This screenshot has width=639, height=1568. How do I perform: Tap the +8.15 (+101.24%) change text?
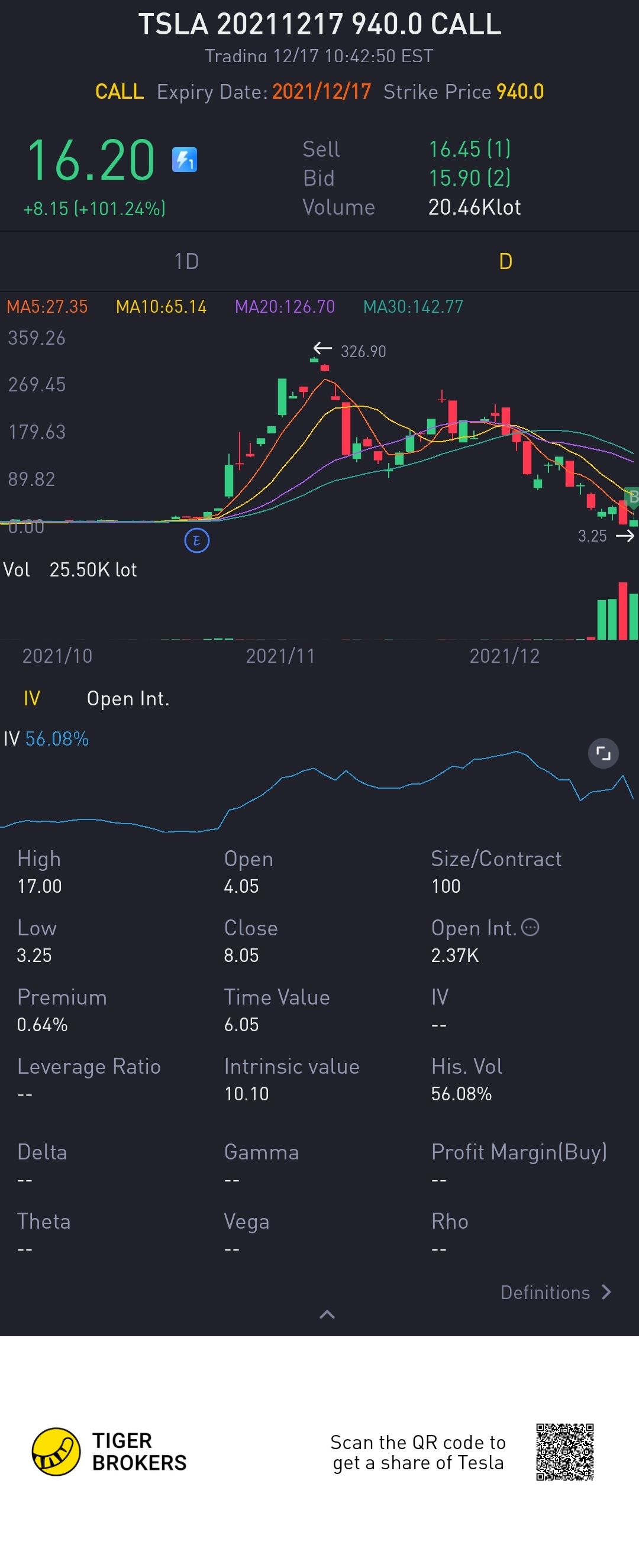[x=95, y=209]
